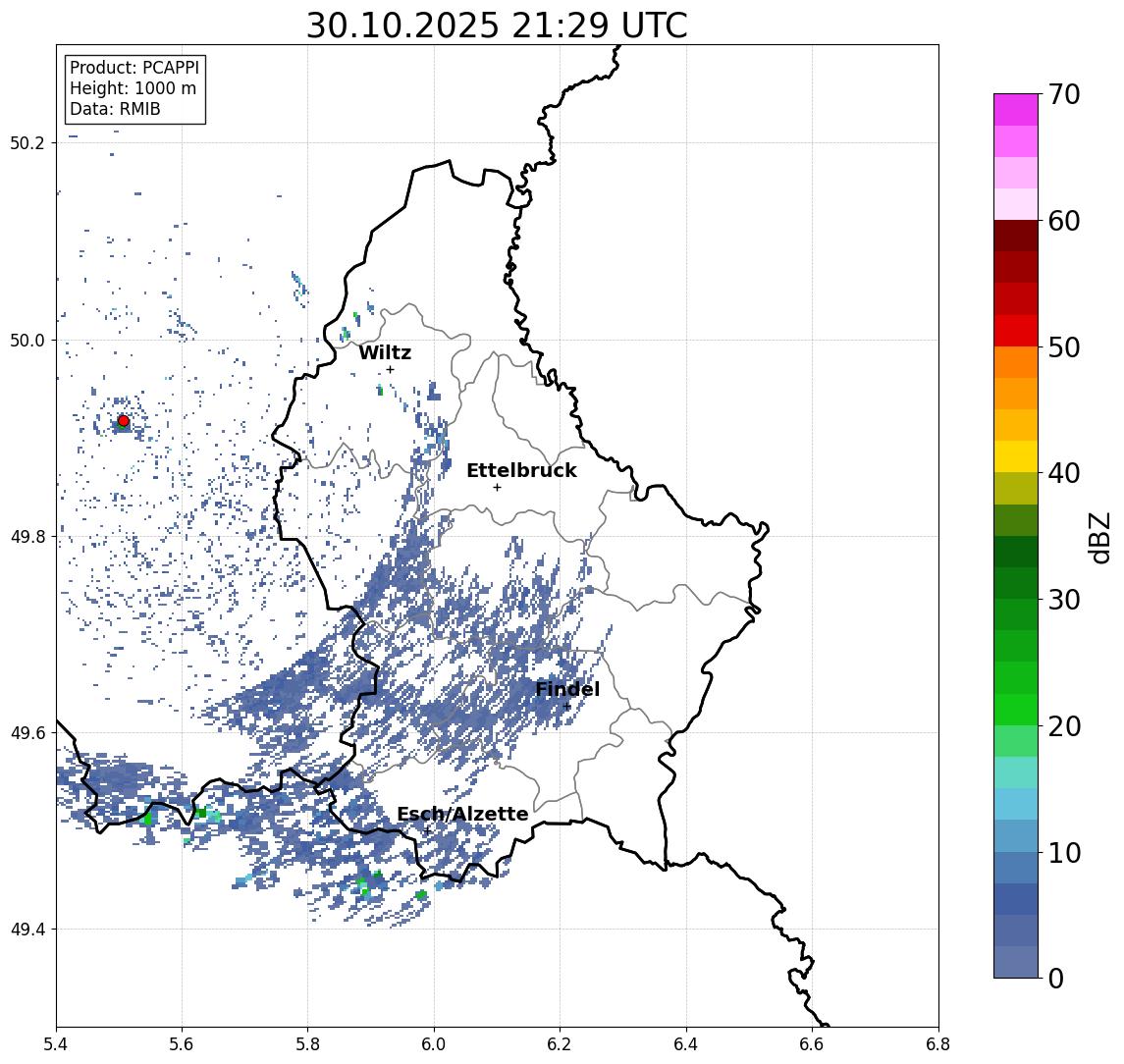Click the 40 tick on the colorbar
1124x1064 pixels.
point(1064,473)
